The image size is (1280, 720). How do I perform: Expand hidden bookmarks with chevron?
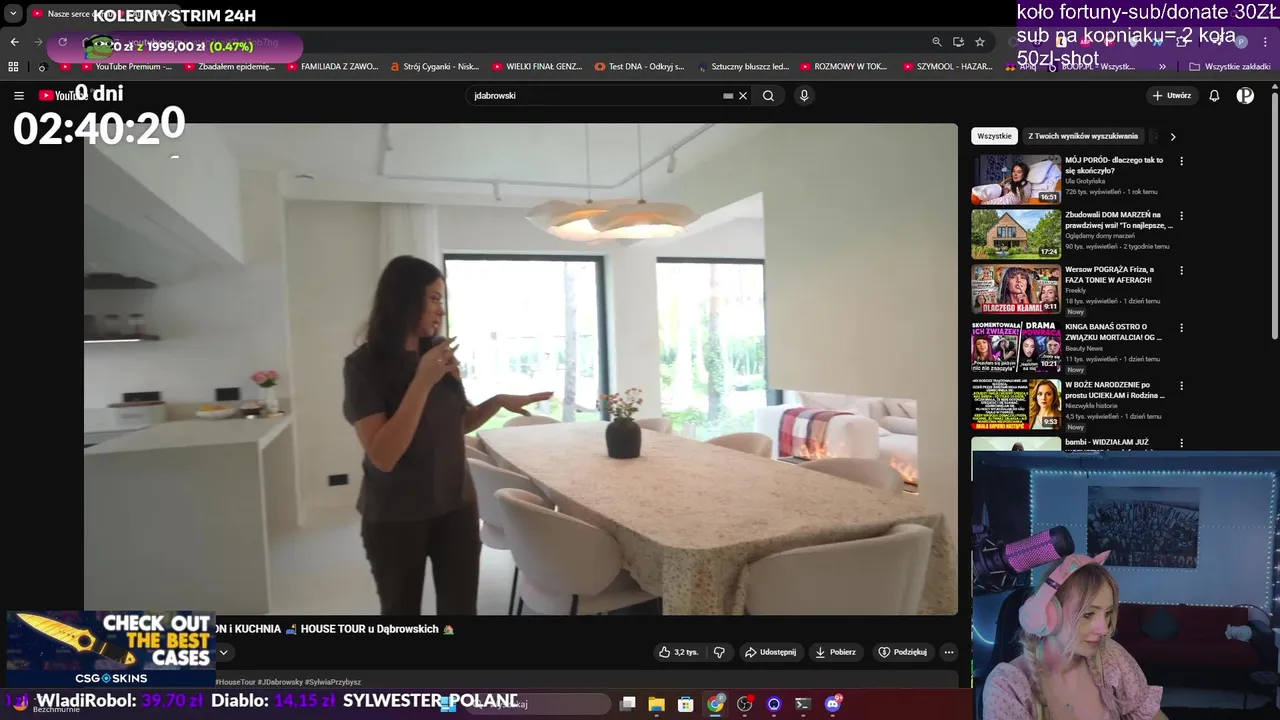[1162, 67]
